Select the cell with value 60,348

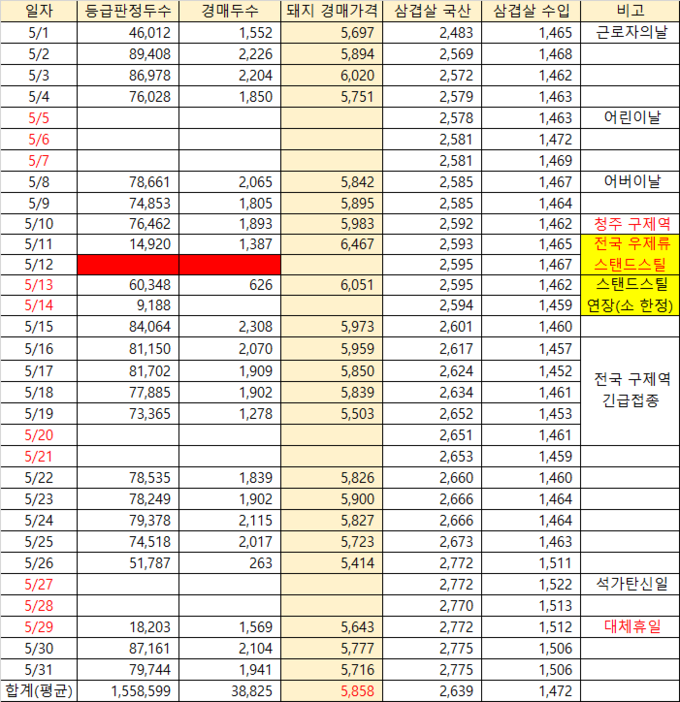pyautogui.click(x=128, y=285)
